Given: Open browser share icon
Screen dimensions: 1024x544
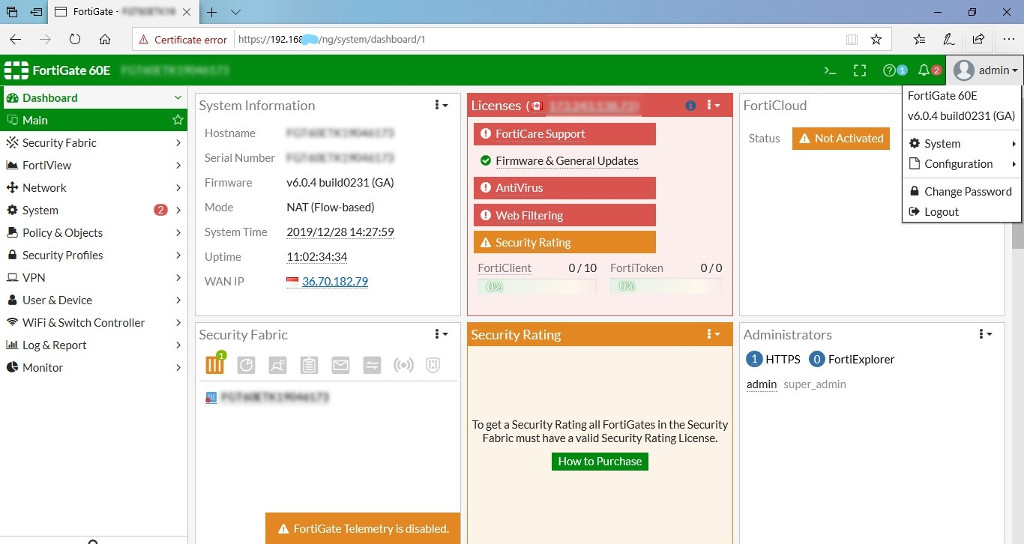Looking at the screenshot, I should (978, 39).
